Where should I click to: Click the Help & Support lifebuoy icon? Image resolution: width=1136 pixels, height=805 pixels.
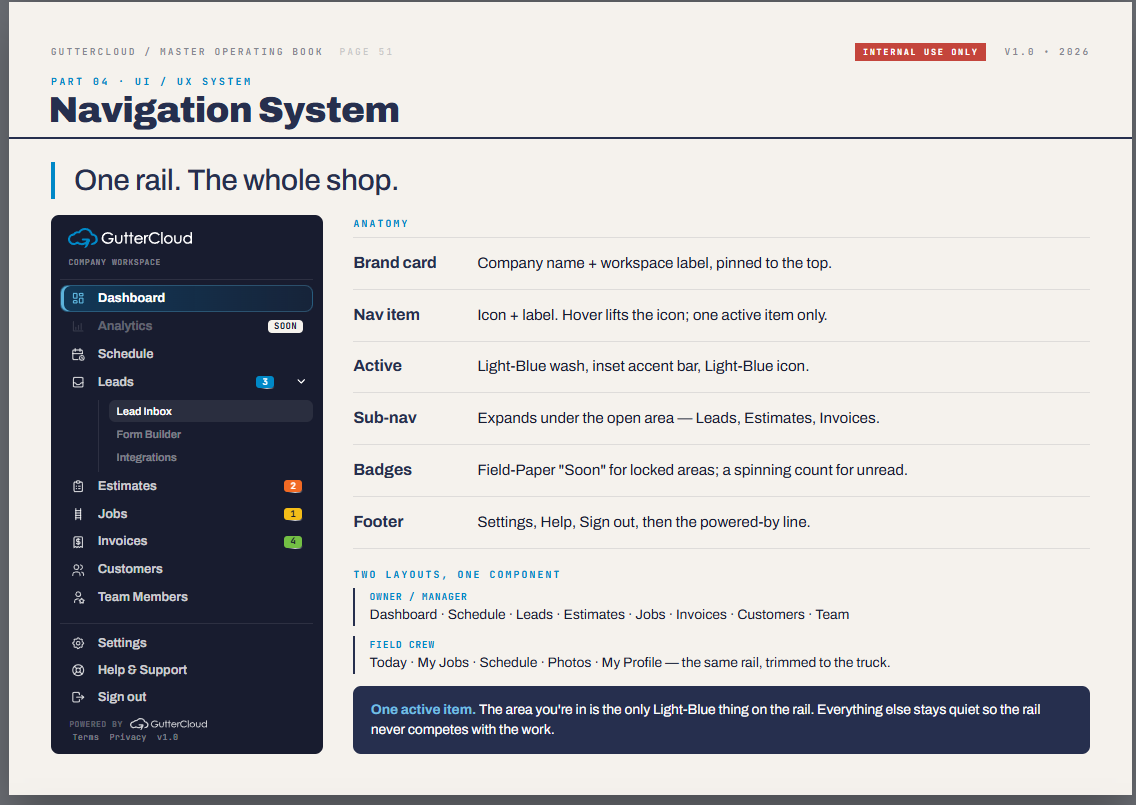(x=78, y=670)
